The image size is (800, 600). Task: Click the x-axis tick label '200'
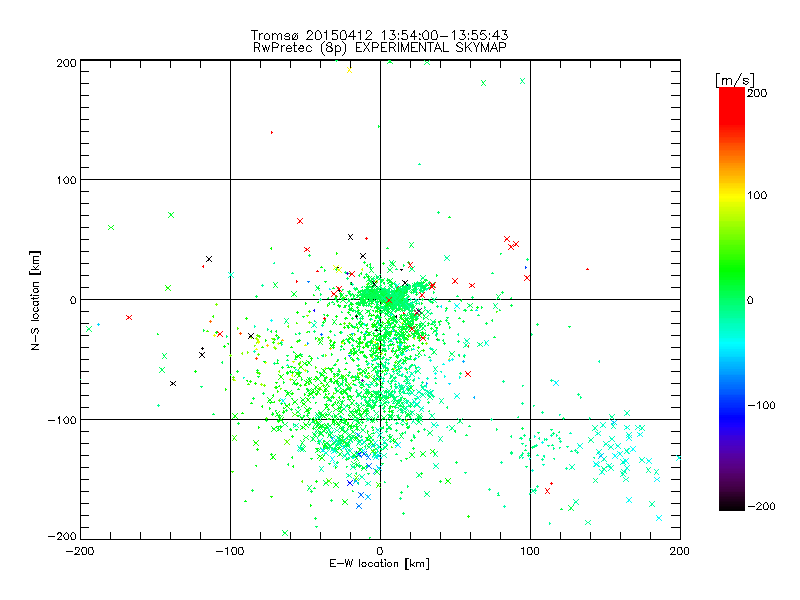click(680, 551)
